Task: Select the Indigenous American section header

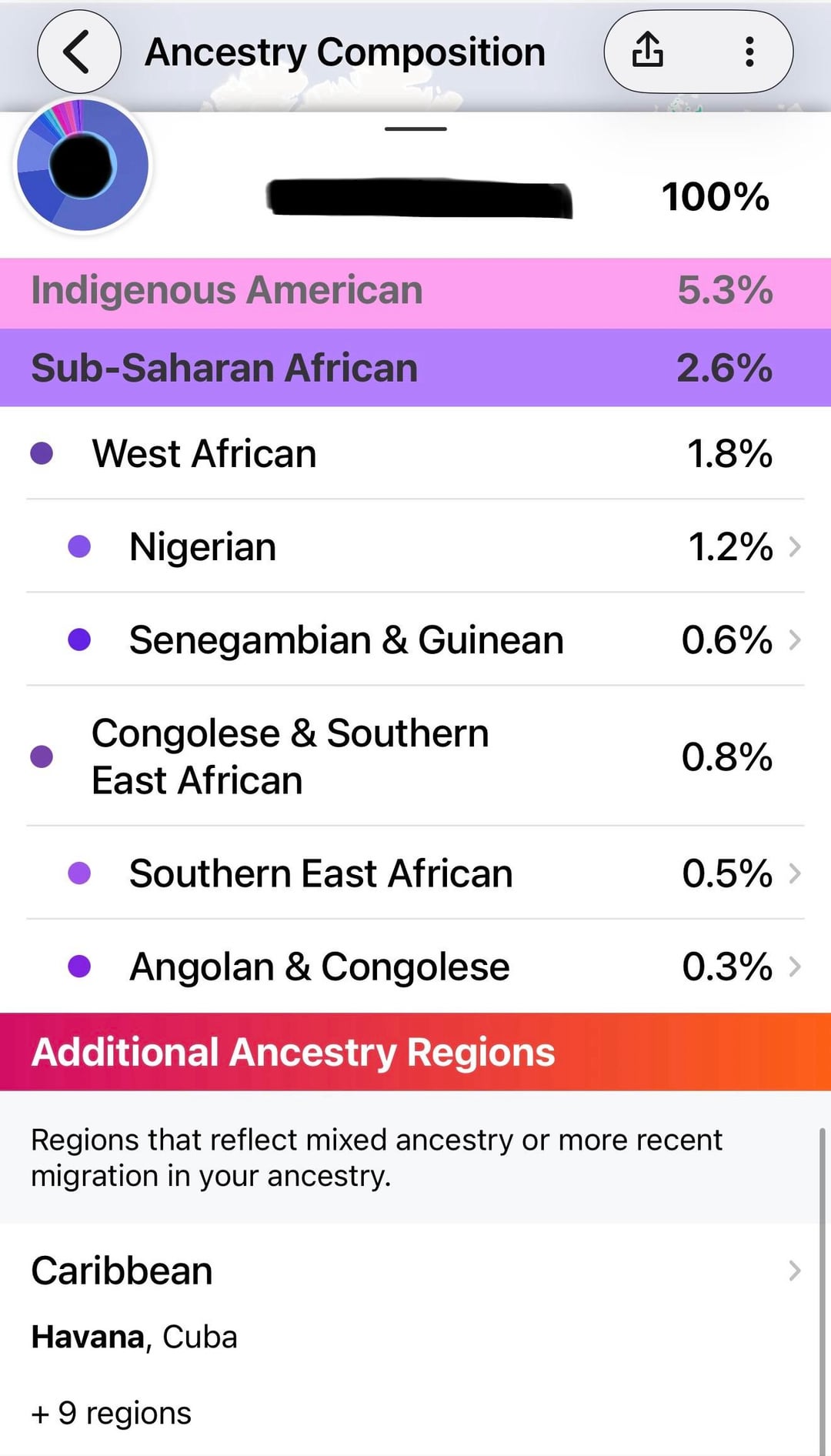Action: [415, 292]
